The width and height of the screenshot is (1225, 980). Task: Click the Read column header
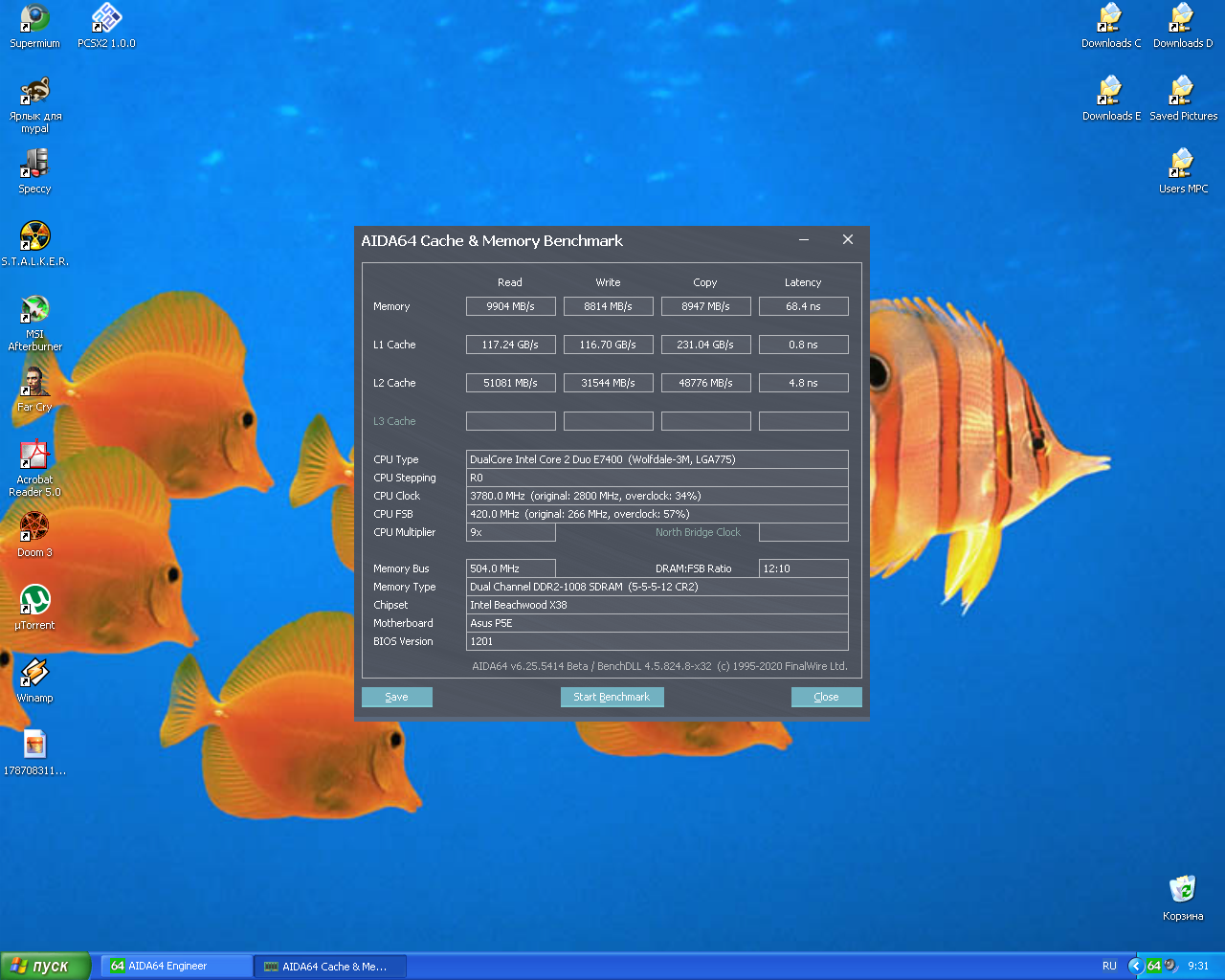click(510, 282)
